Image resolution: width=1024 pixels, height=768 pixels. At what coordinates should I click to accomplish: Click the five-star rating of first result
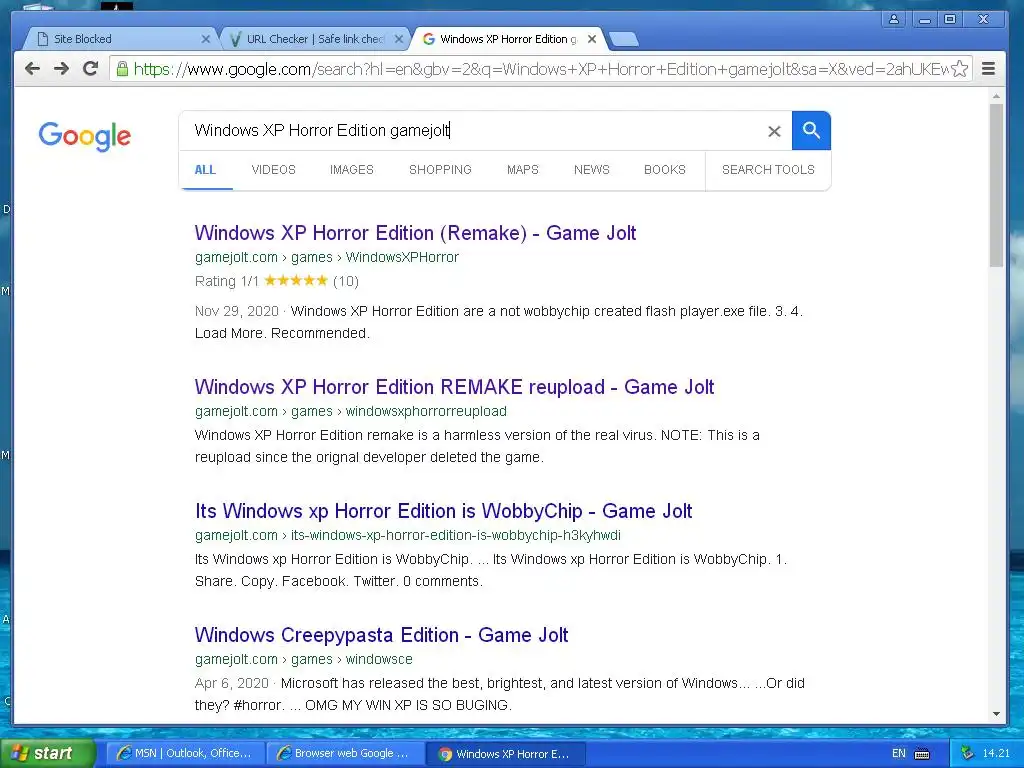coord(296,281)
